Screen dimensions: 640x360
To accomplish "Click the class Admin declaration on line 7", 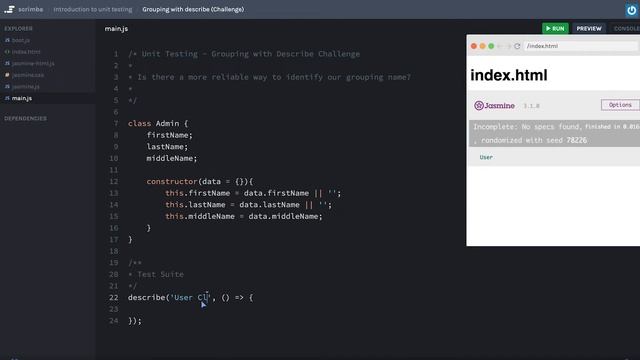I will click(158, 123).
